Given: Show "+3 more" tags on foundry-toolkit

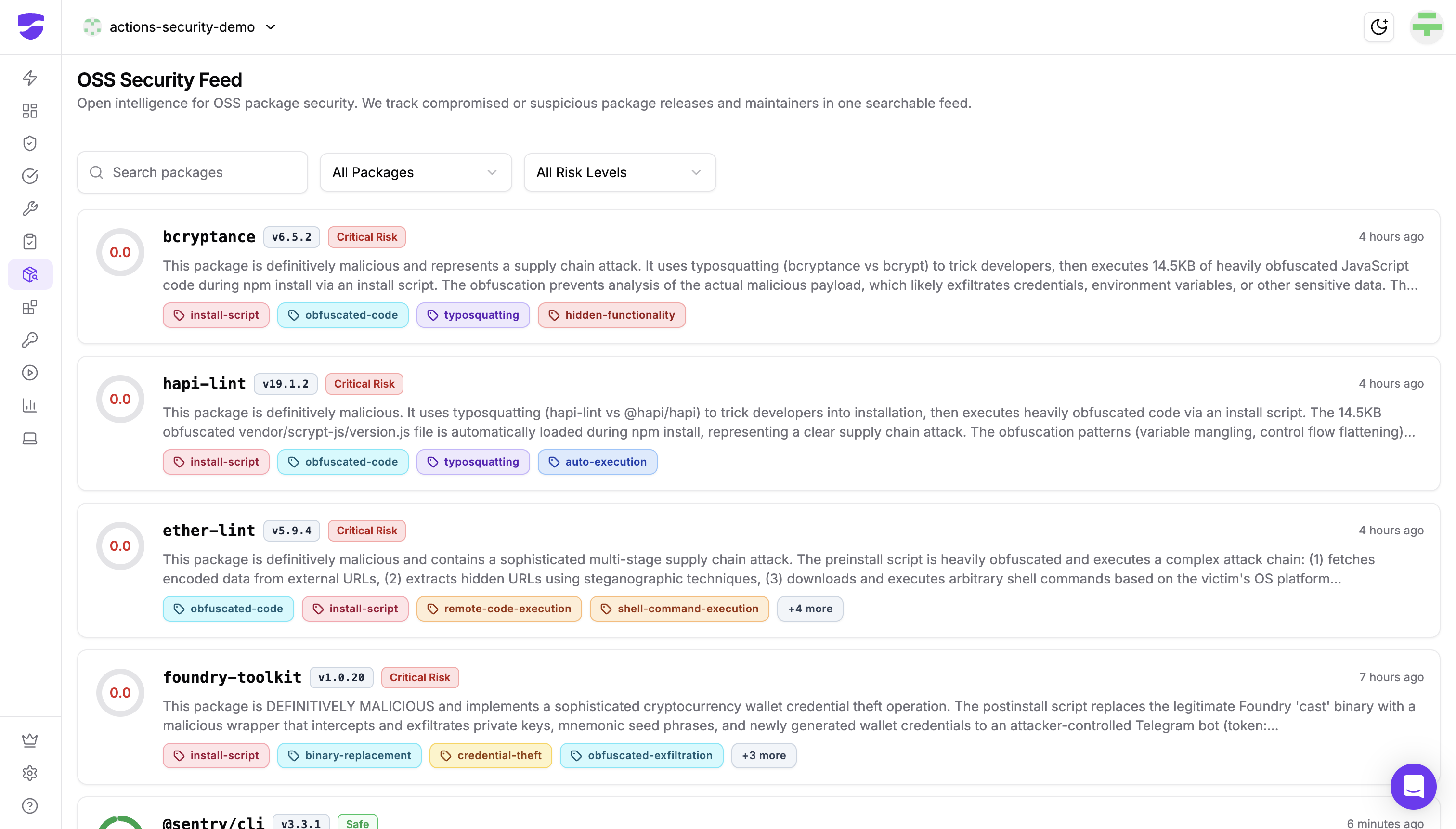Looking at the screenshot, I should pos(763,755).
